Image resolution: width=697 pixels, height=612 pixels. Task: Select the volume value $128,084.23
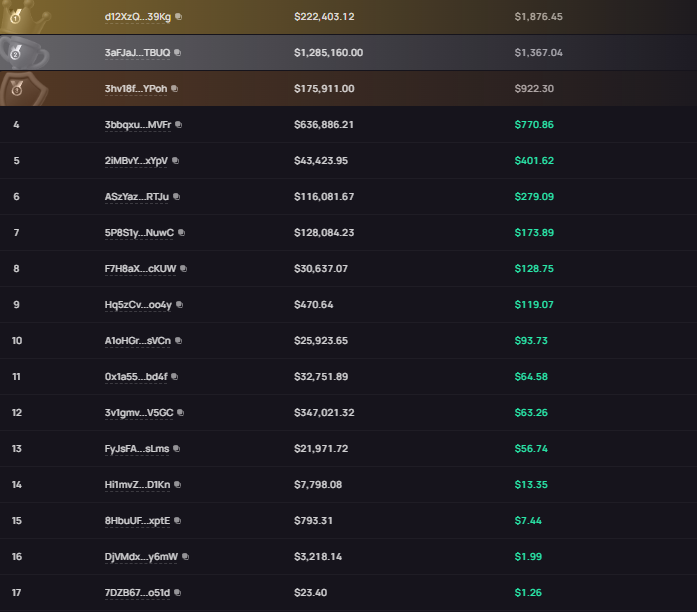[324, 233]
